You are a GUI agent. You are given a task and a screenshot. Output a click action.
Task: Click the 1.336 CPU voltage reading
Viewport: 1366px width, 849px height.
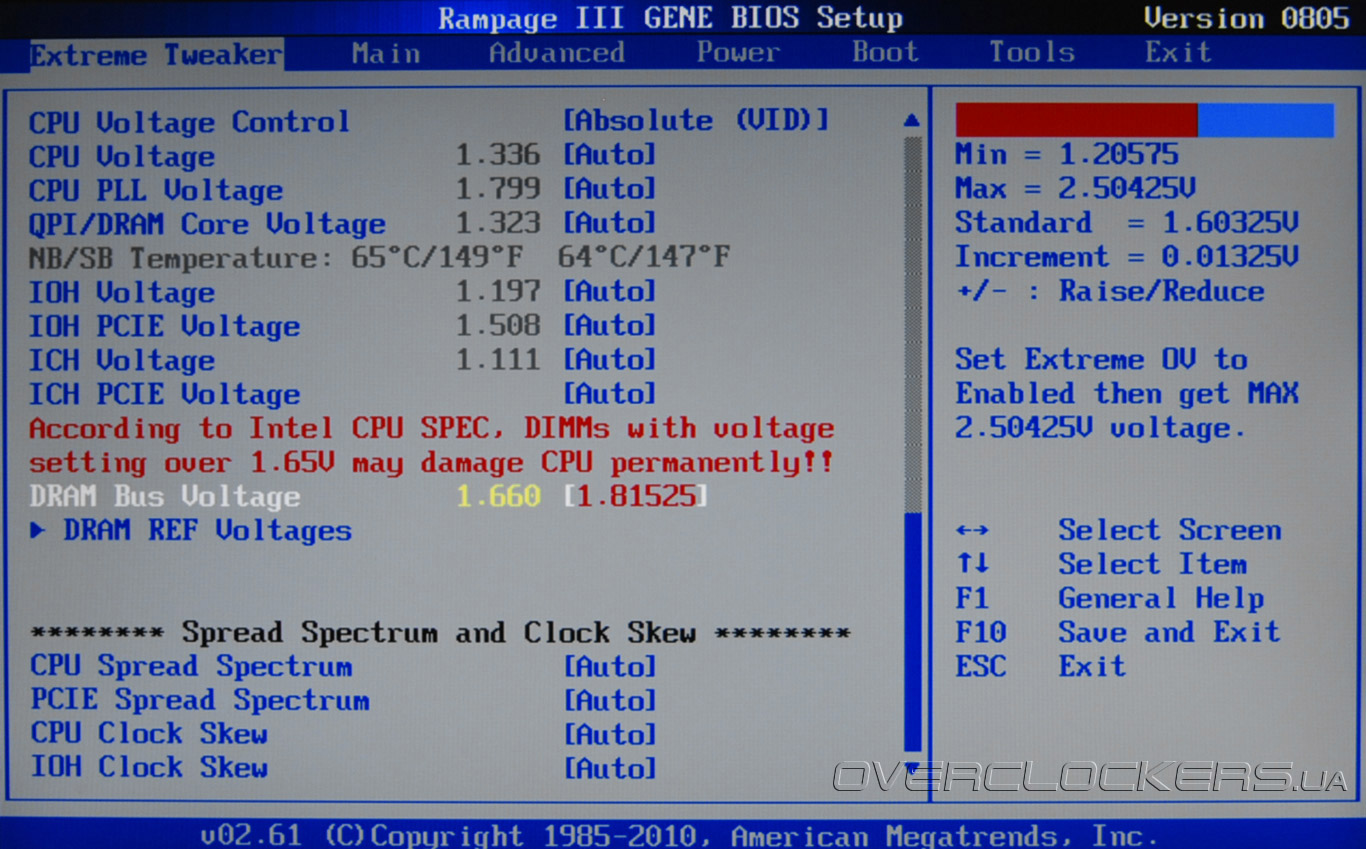click(x=498, y=155)
